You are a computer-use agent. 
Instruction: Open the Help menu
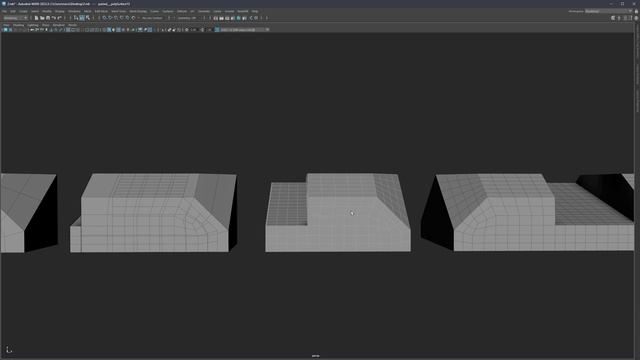coord(255,11)
